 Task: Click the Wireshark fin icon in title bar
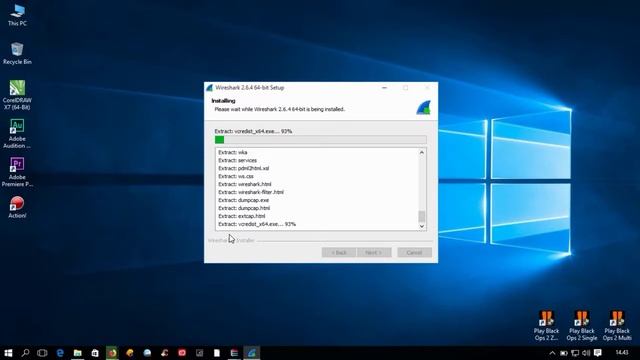(x=210, y=88)
